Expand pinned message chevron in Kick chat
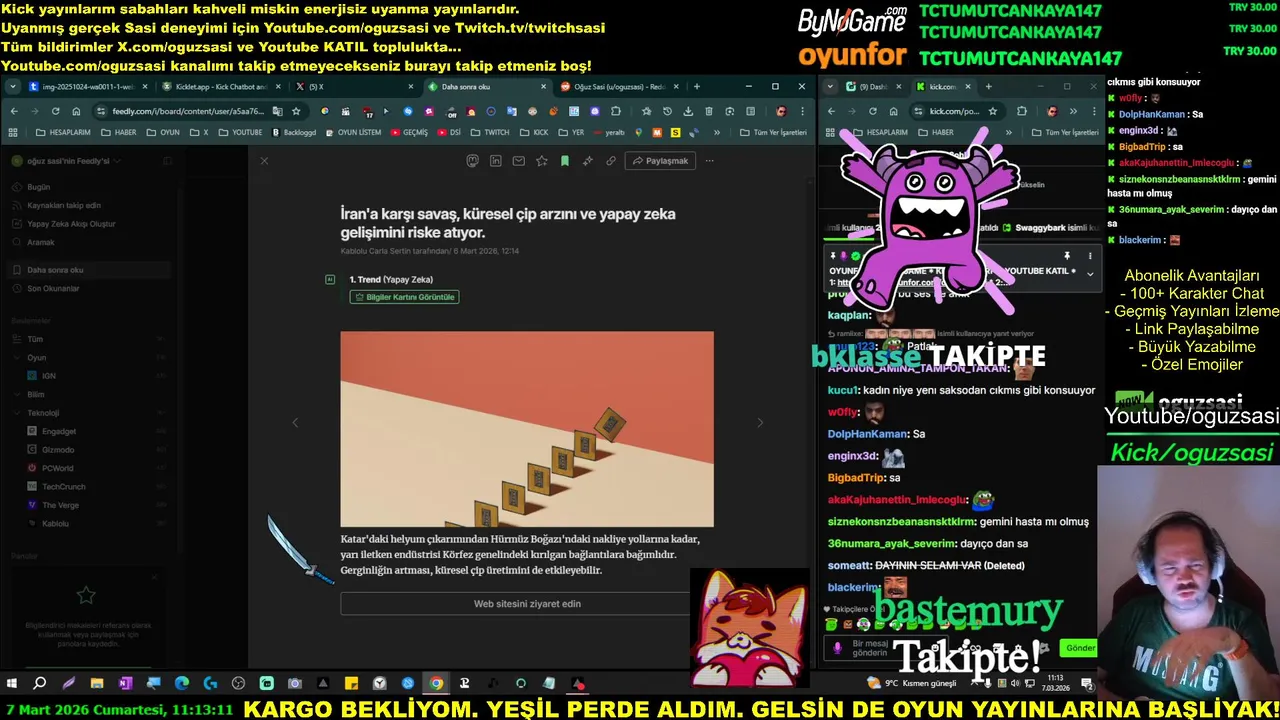This screenshot has width=1280, height=720. click(1090, 274)
